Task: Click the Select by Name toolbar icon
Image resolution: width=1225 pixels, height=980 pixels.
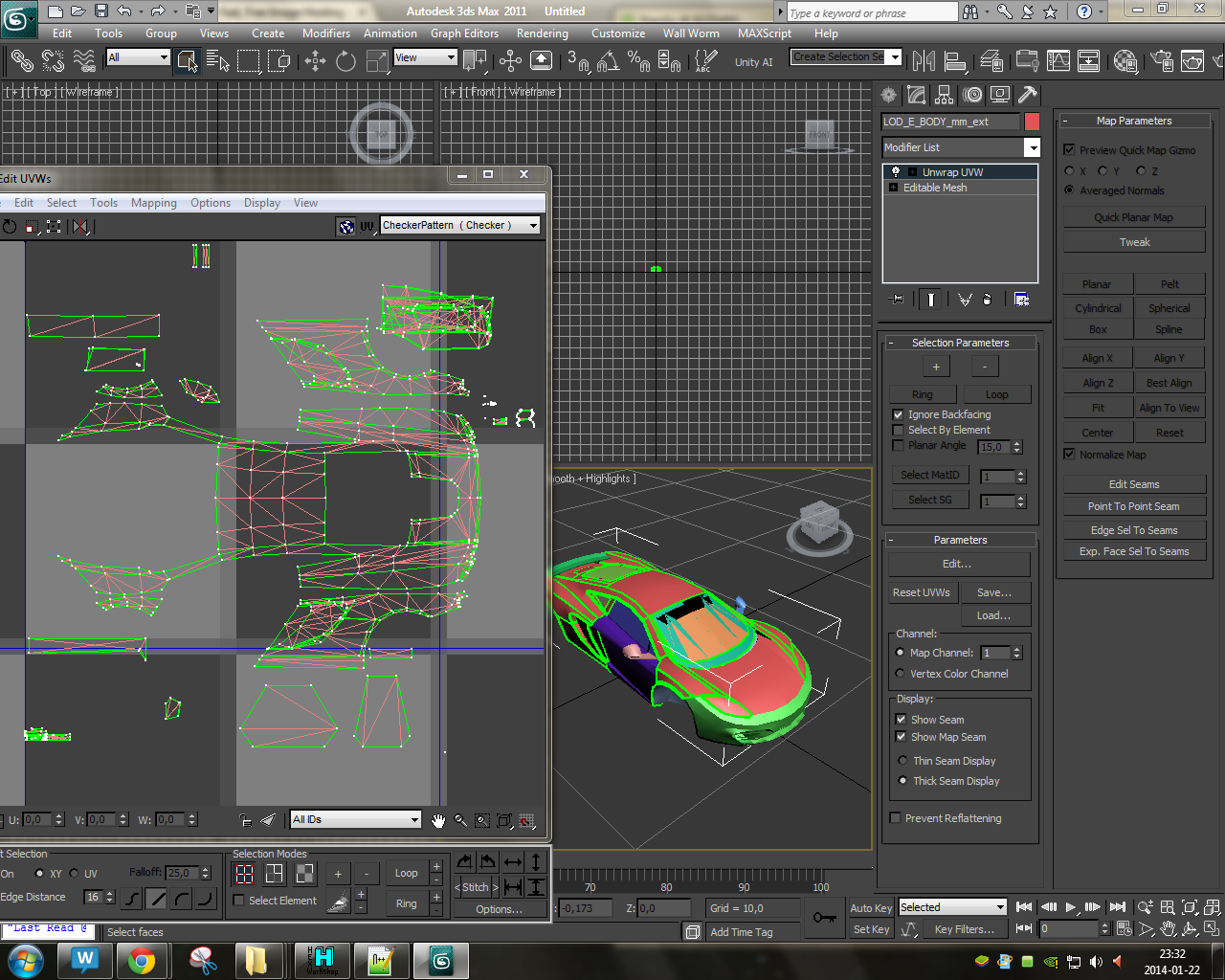Action: pos(218,62)
